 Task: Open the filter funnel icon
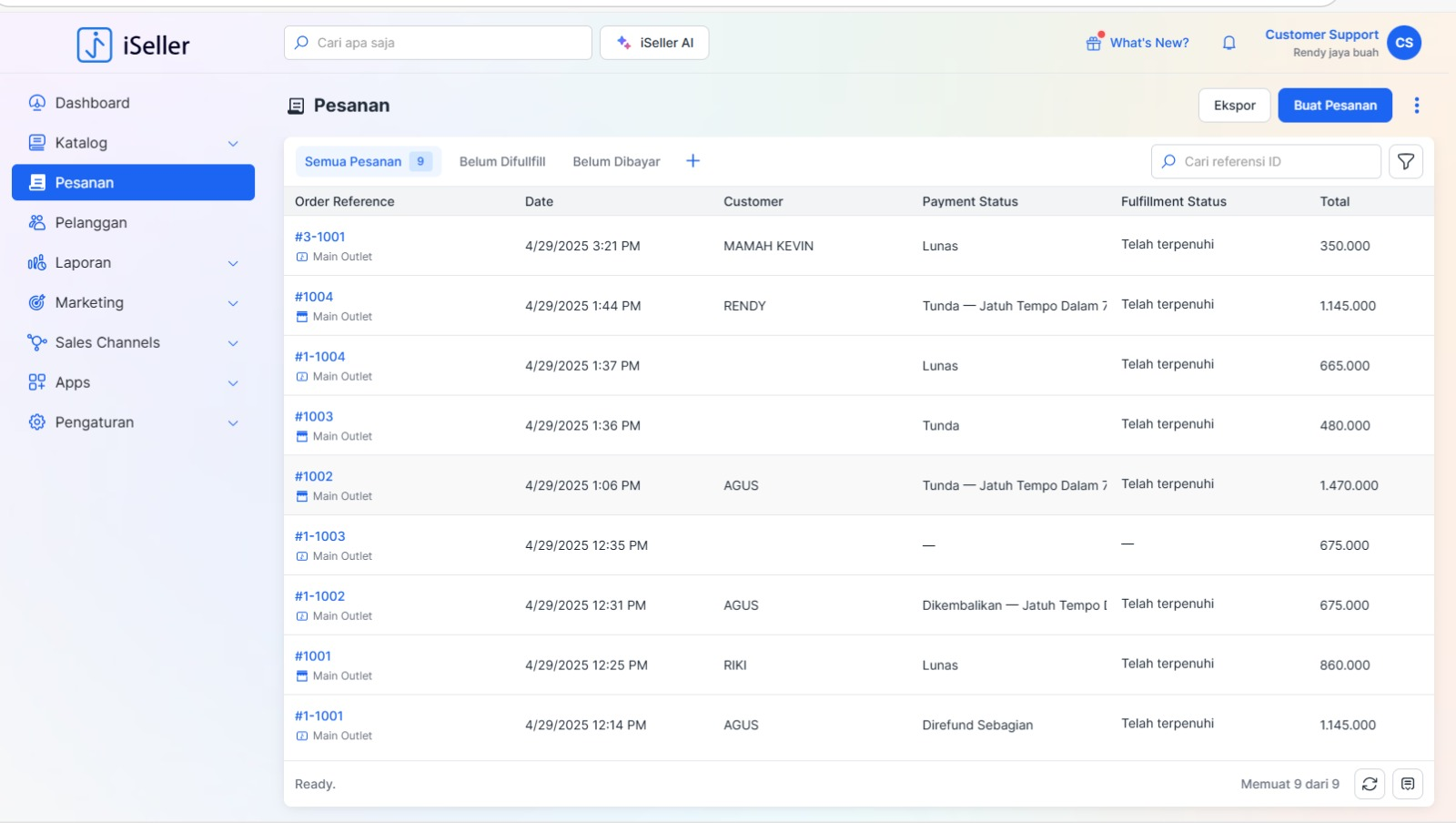coord(1405,161)
